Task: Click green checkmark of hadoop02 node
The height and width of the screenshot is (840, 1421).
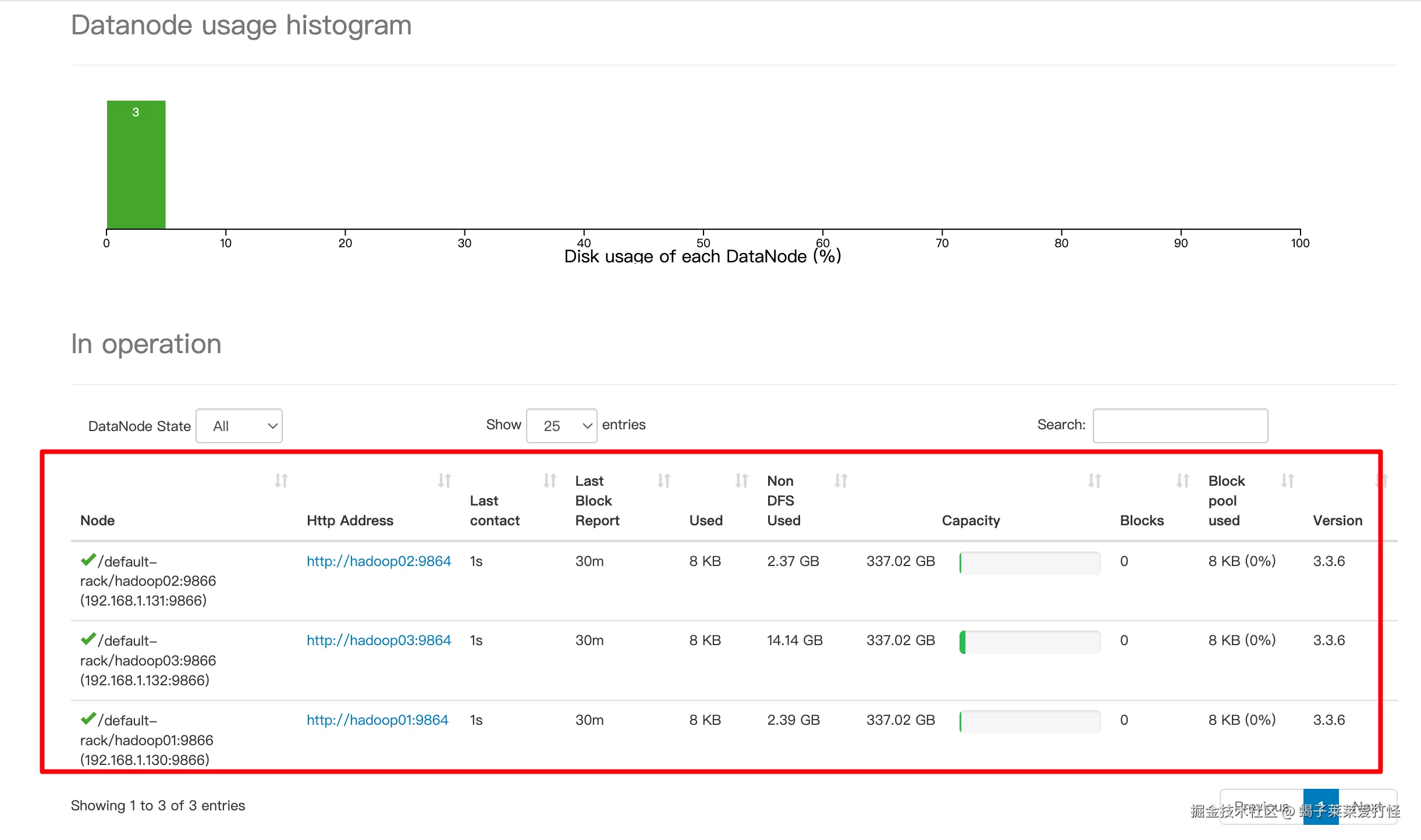Action: coord(88,560)
